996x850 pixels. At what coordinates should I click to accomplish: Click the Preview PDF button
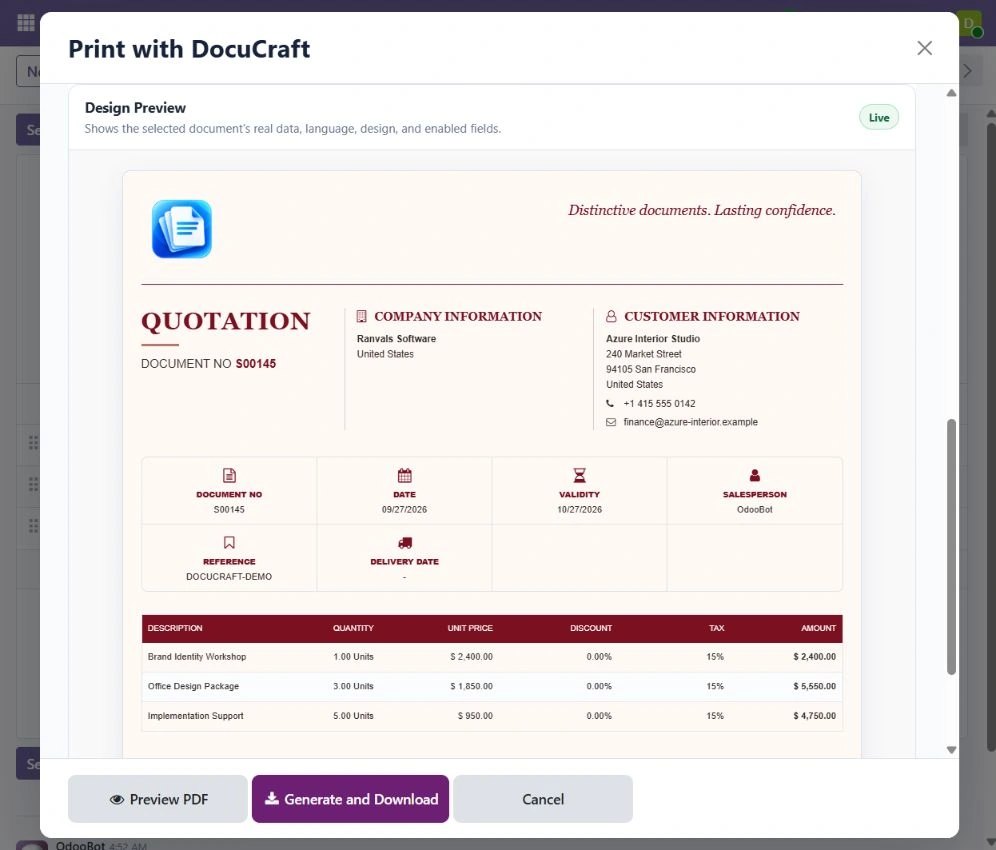(158, 799)
